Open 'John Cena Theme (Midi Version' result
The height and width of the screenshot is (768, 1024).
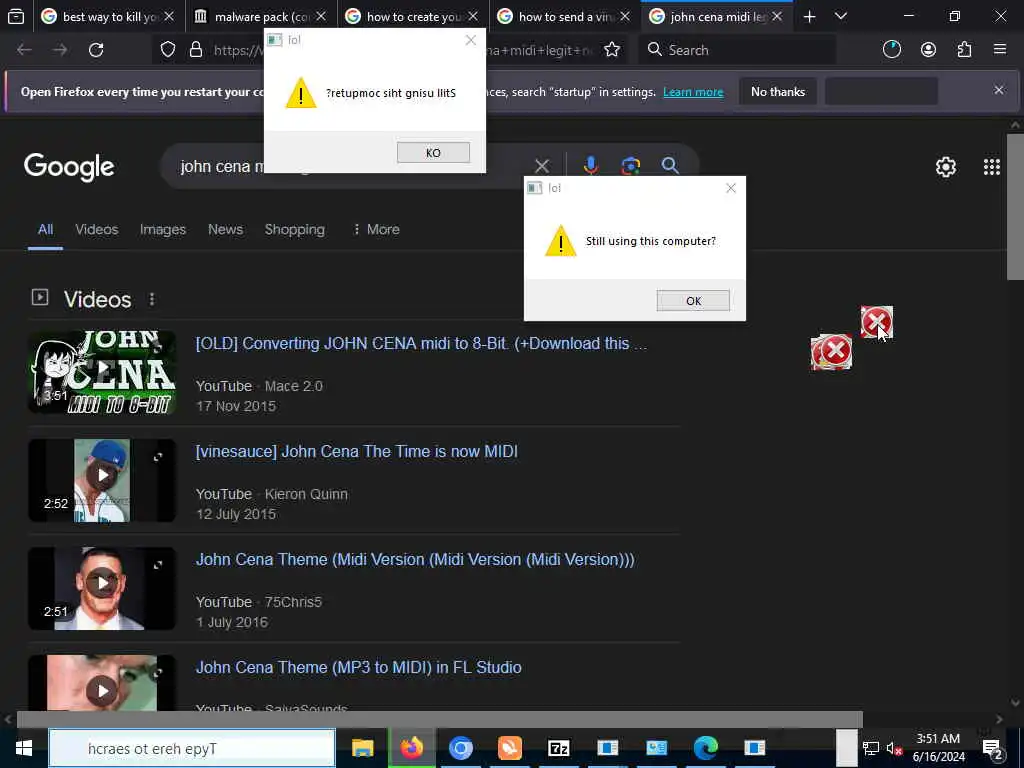click(415, 559)
